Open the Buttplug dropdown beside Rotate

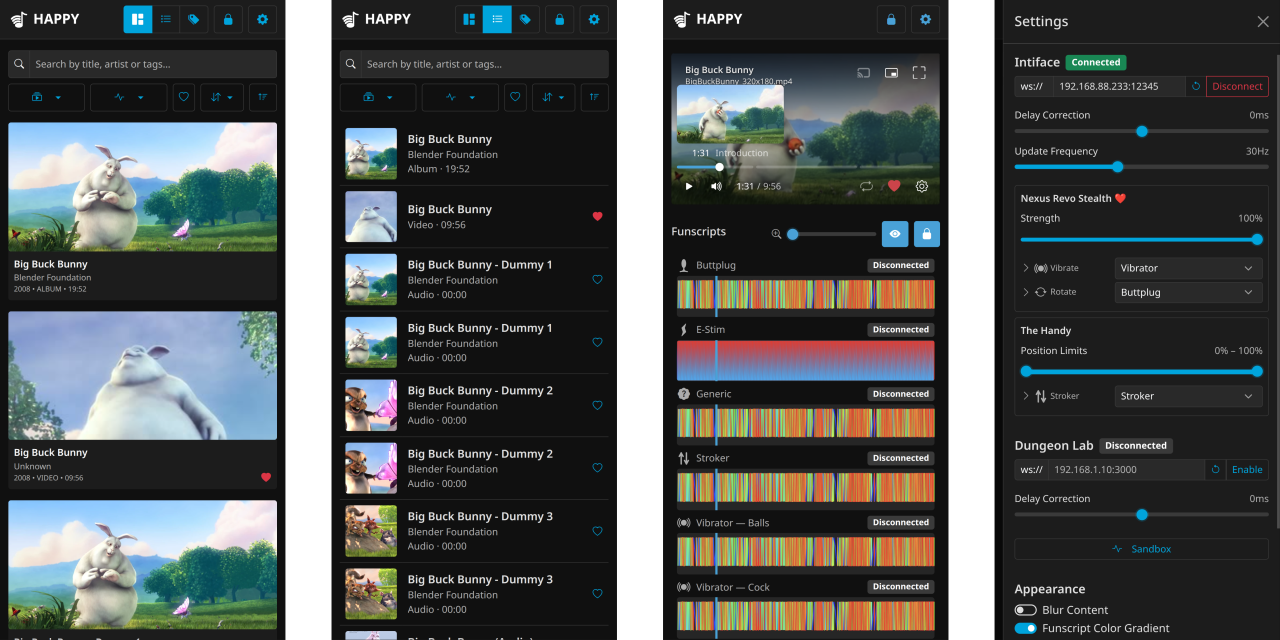point(1188,292)
